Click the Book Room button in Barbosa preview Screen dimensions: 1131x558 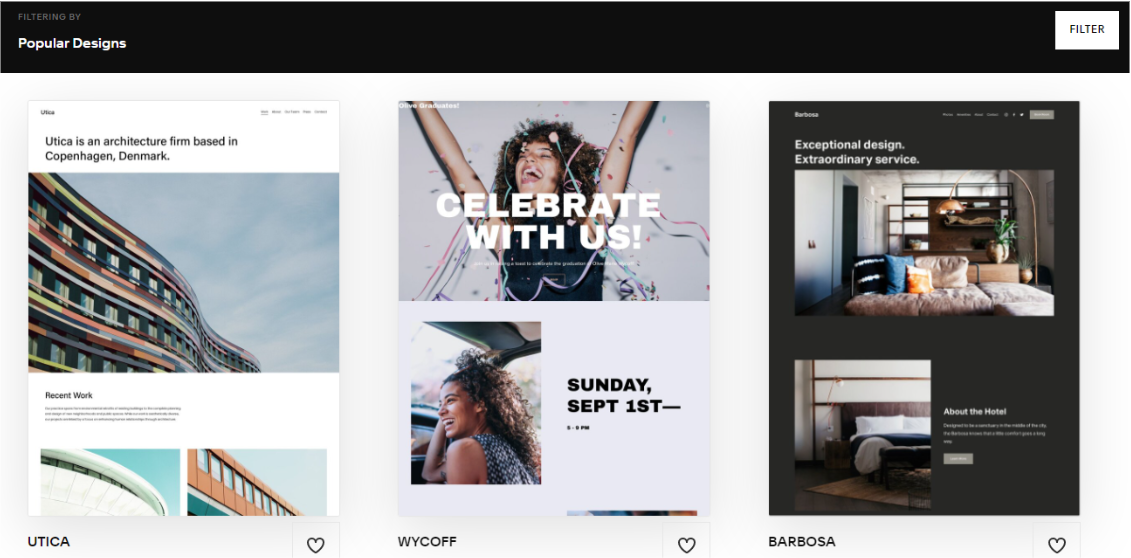pos(1042,115)
